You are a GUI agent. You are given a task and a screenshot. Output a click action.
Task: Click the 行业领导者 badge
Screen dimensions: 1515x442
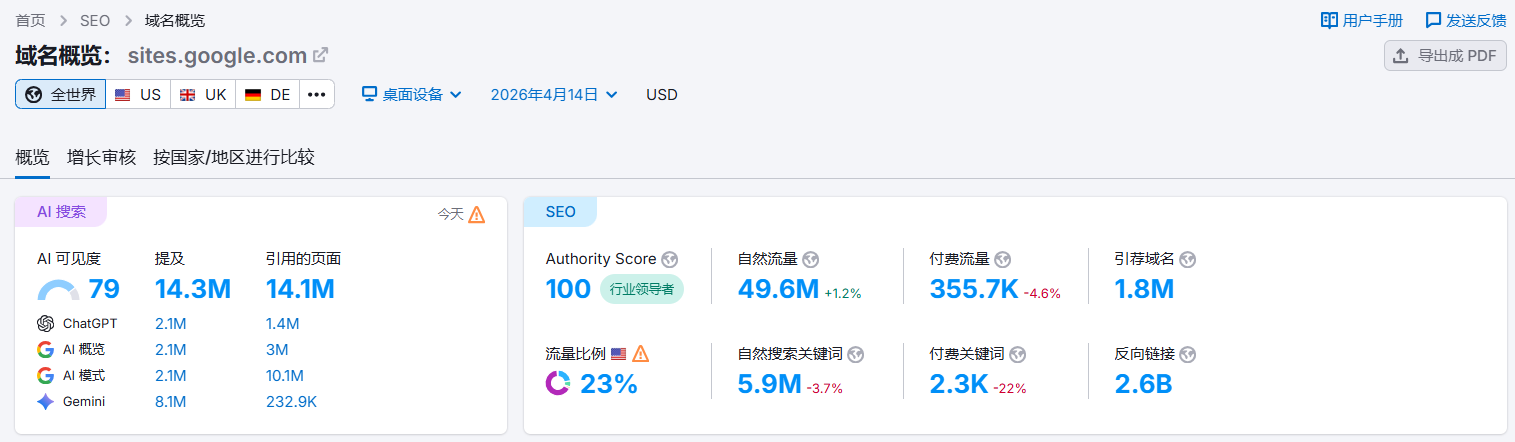point(642,289)
